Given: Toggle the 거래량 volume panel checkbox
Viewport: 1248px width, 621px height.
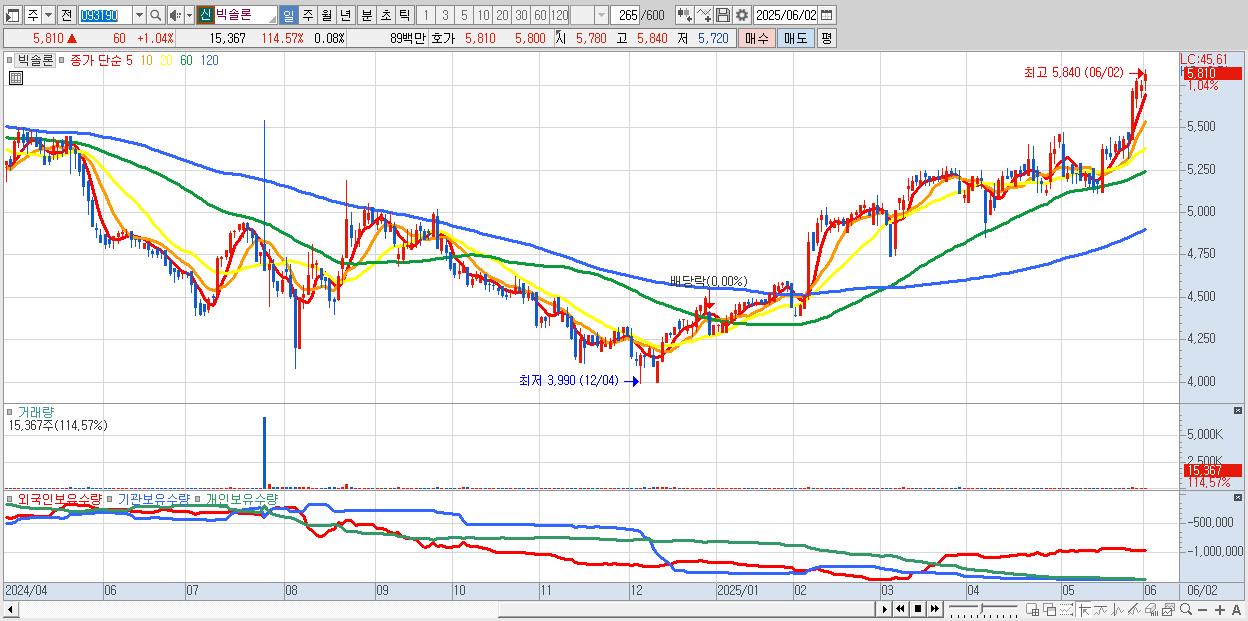Looking at the screenshot, I should click(9, 412).
